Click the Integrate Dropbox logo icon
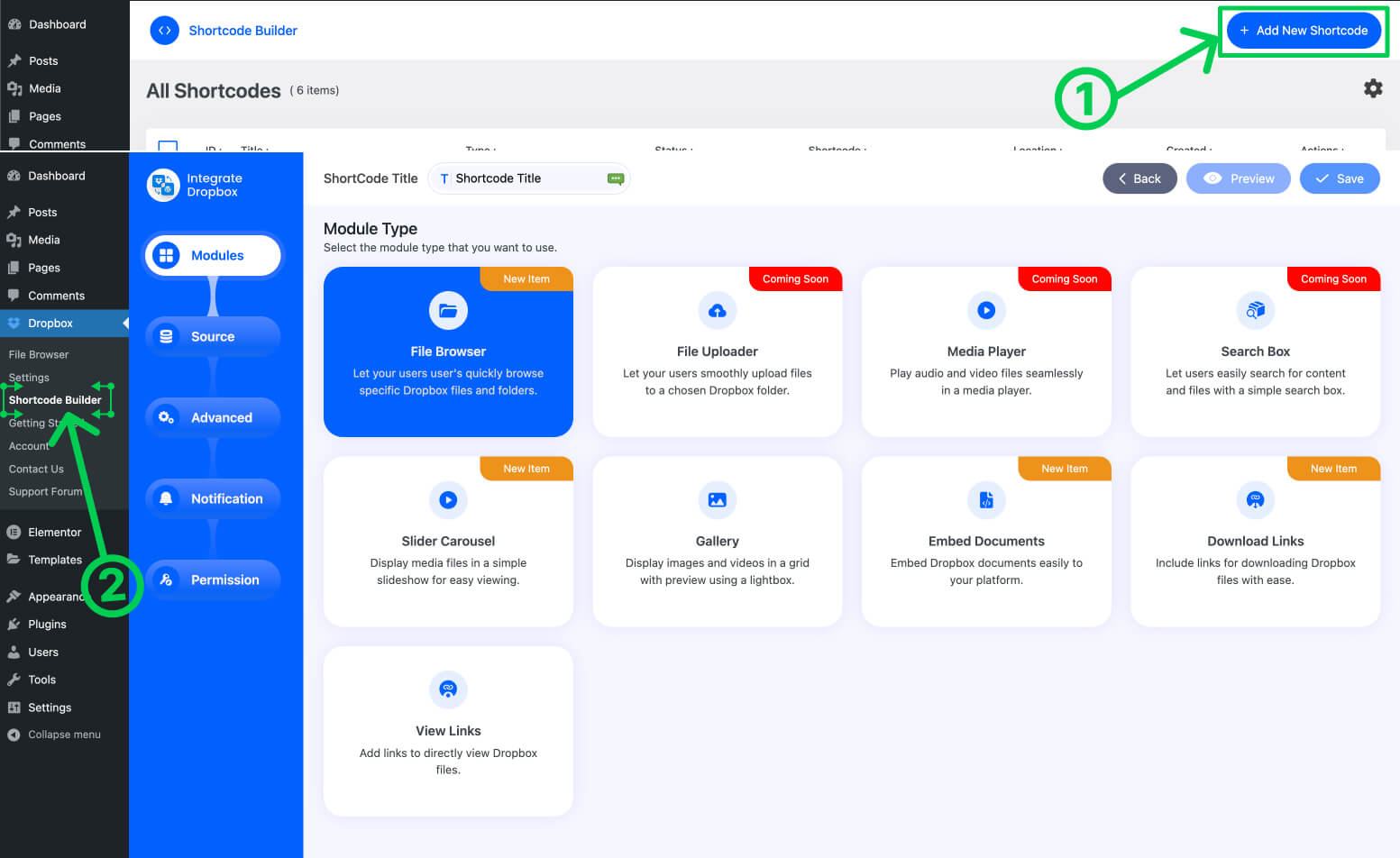 [x=163, y=185]
